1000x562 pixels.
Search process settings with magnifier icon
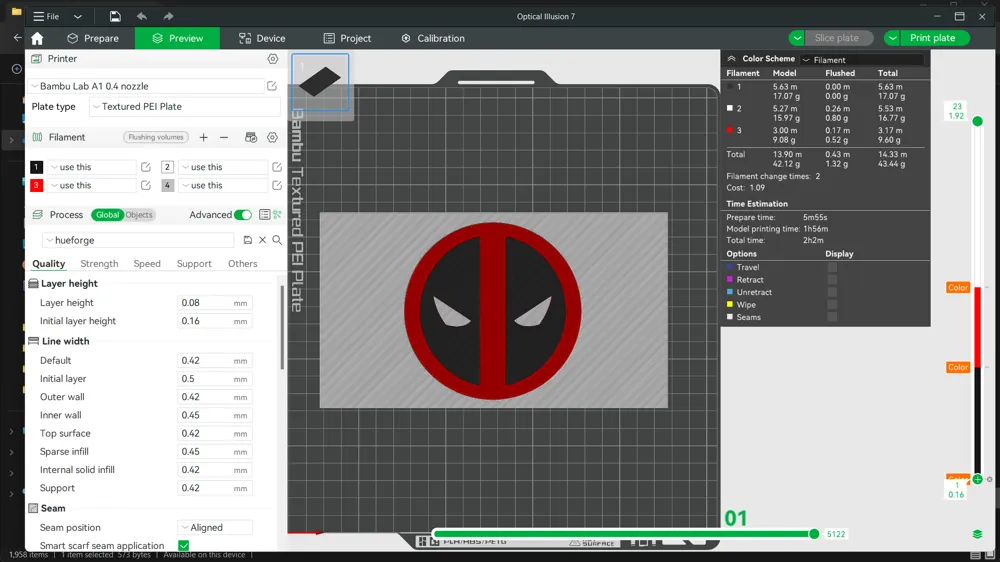(277, 240)
